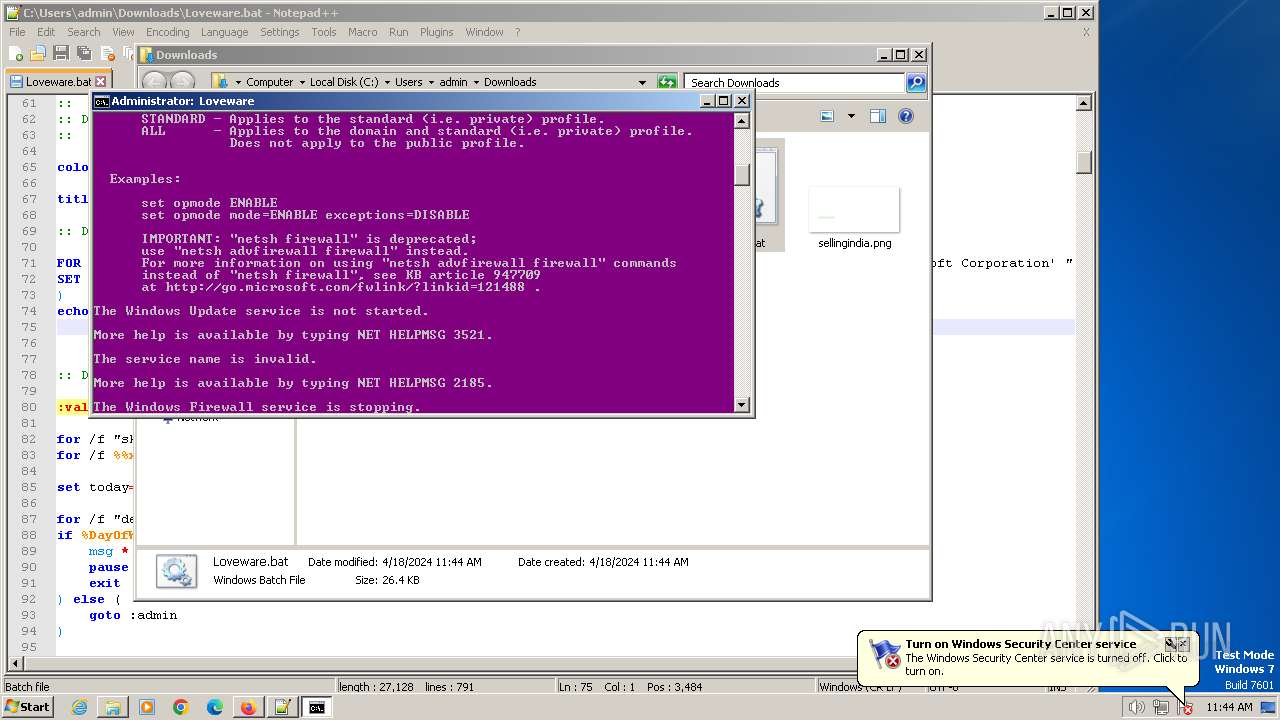
Task: Click the volume speaker tray icon
Action: click(1136, 707)
